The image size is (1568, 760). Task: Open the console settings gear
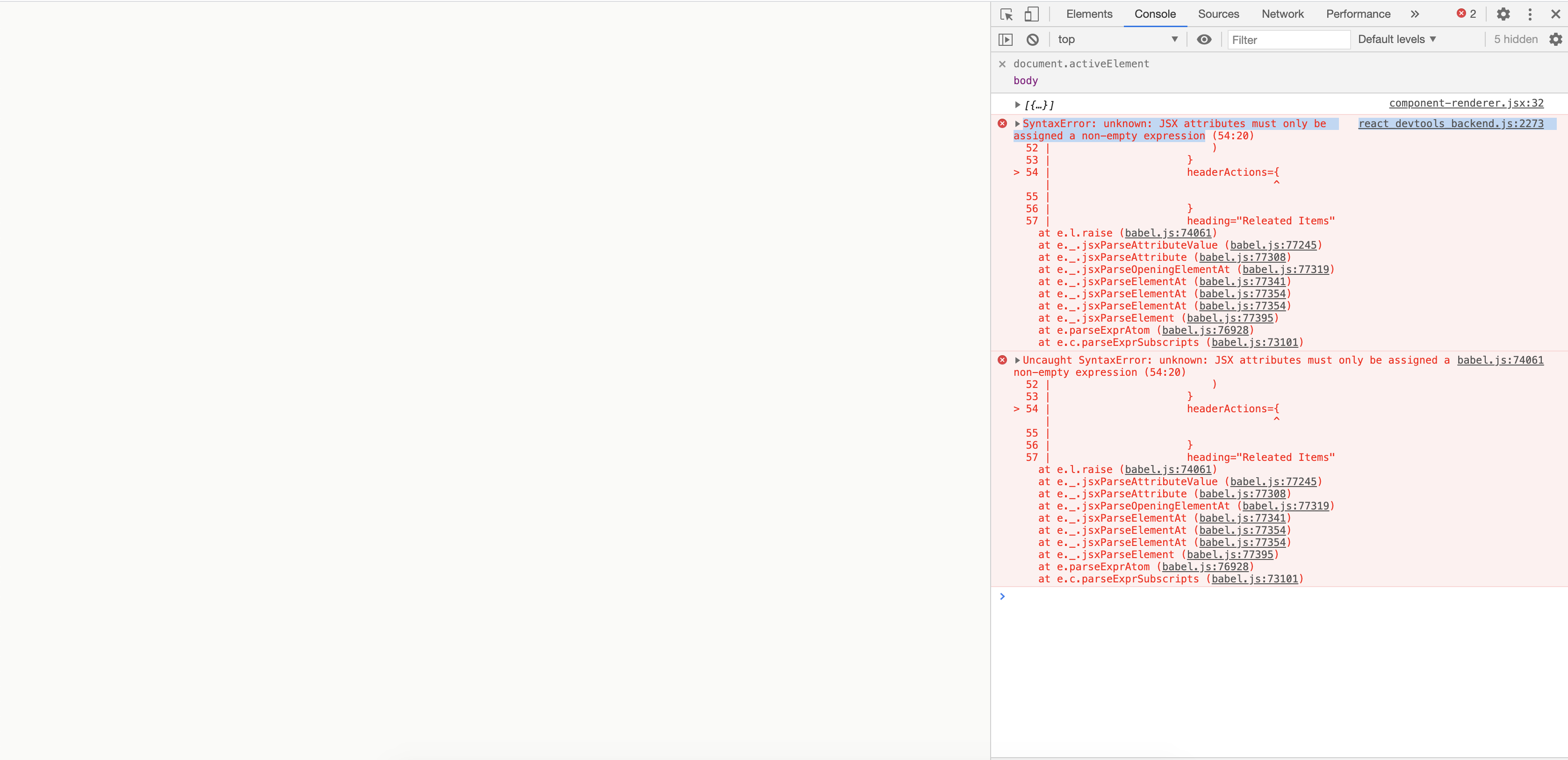tap(1556, 39)
